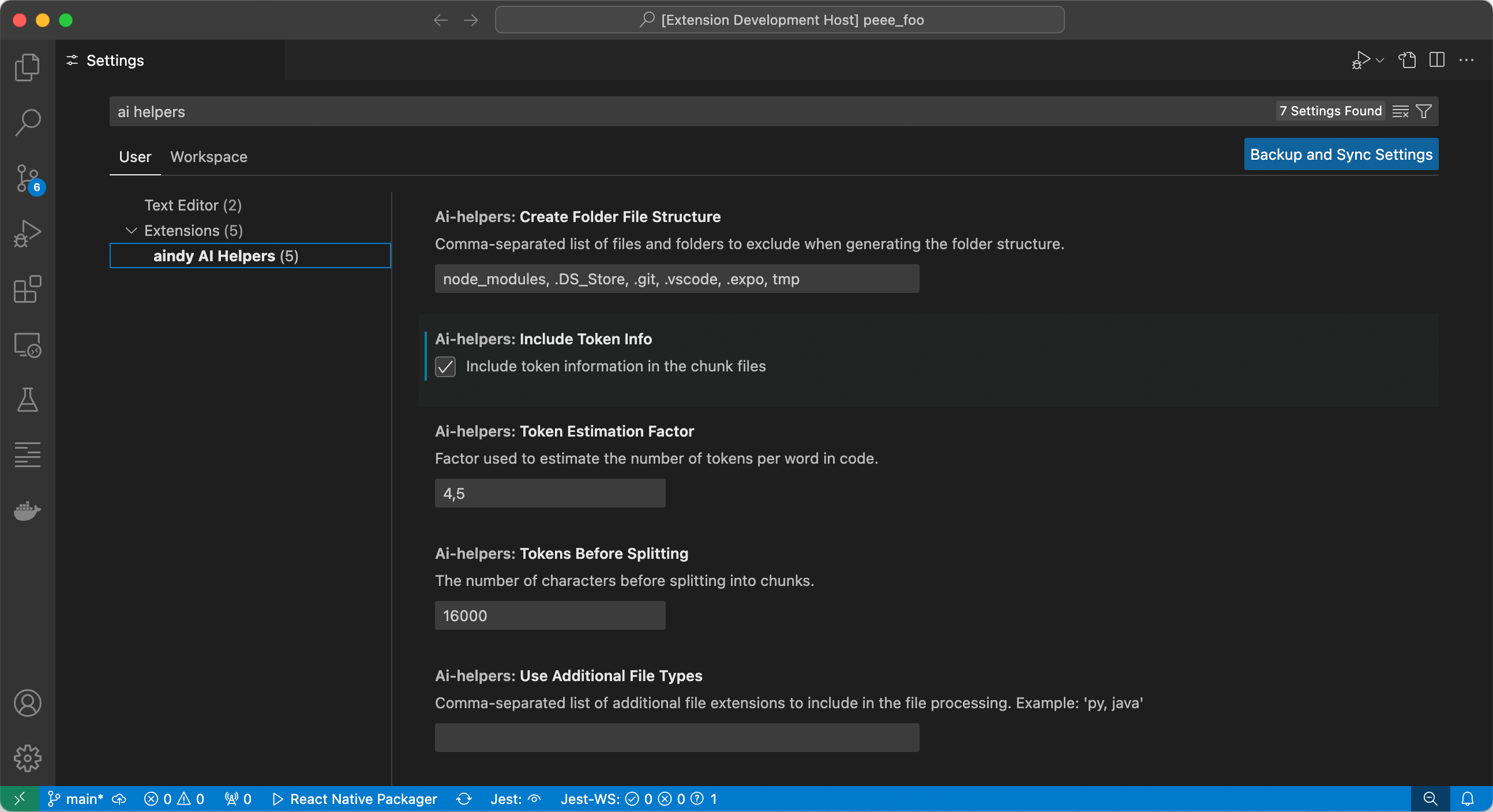Click Open Settings (JSON) icon in toolbar
Screen dimensions: 1493x812
click(x=1406, y=61)
